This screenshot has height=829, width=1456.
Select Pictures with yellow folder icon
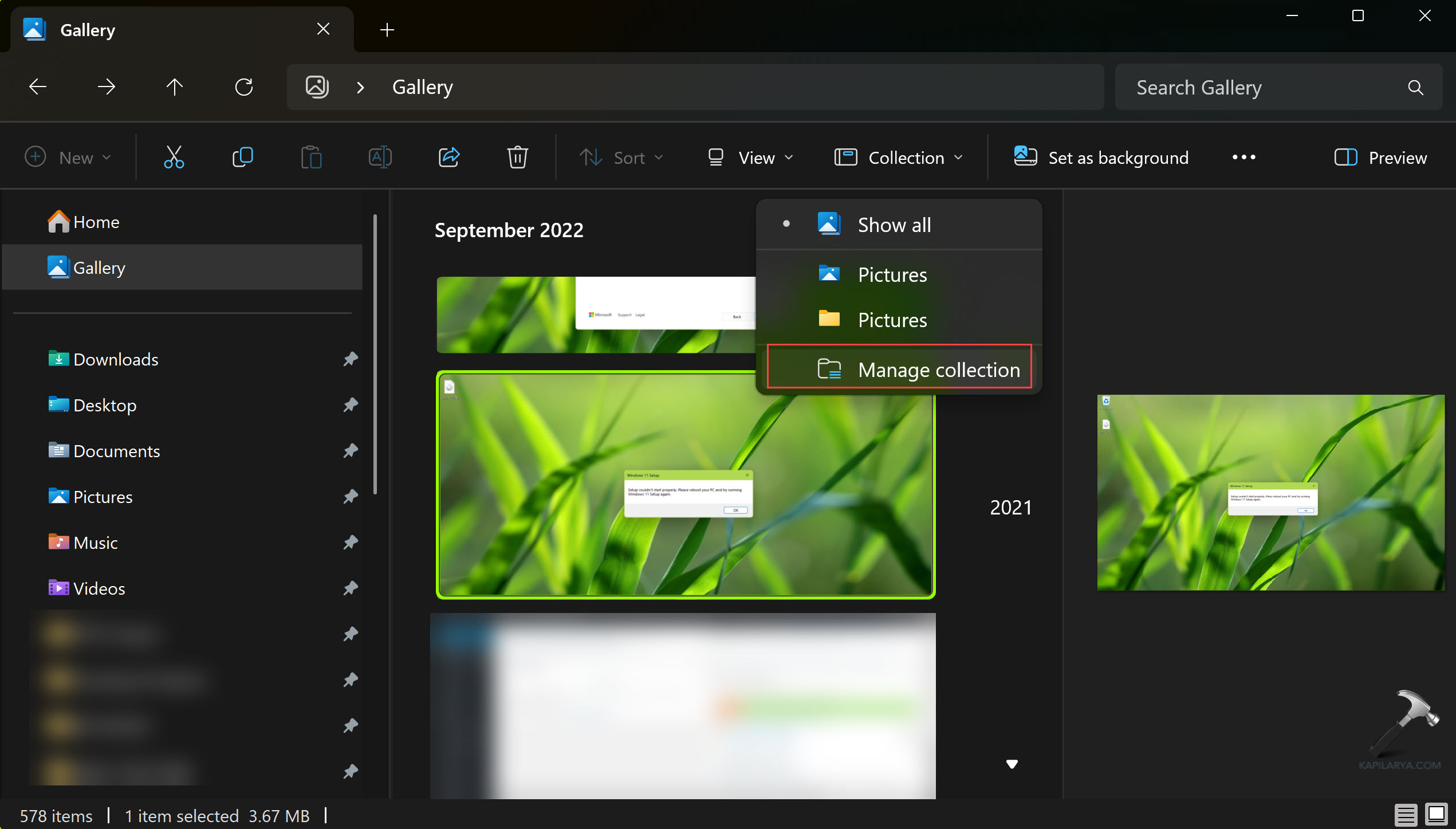tap(891, 320)
